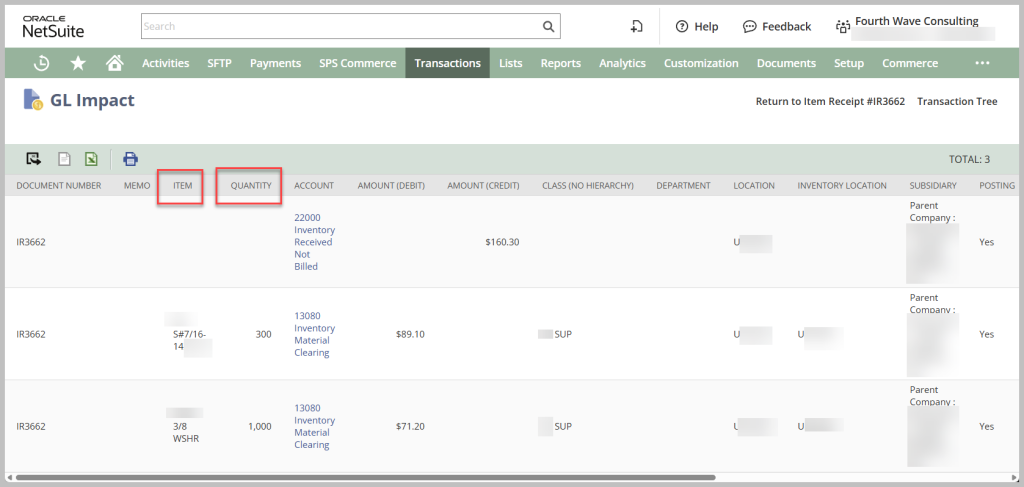
Task: Open the Customization menu
Action: (701, 63)
